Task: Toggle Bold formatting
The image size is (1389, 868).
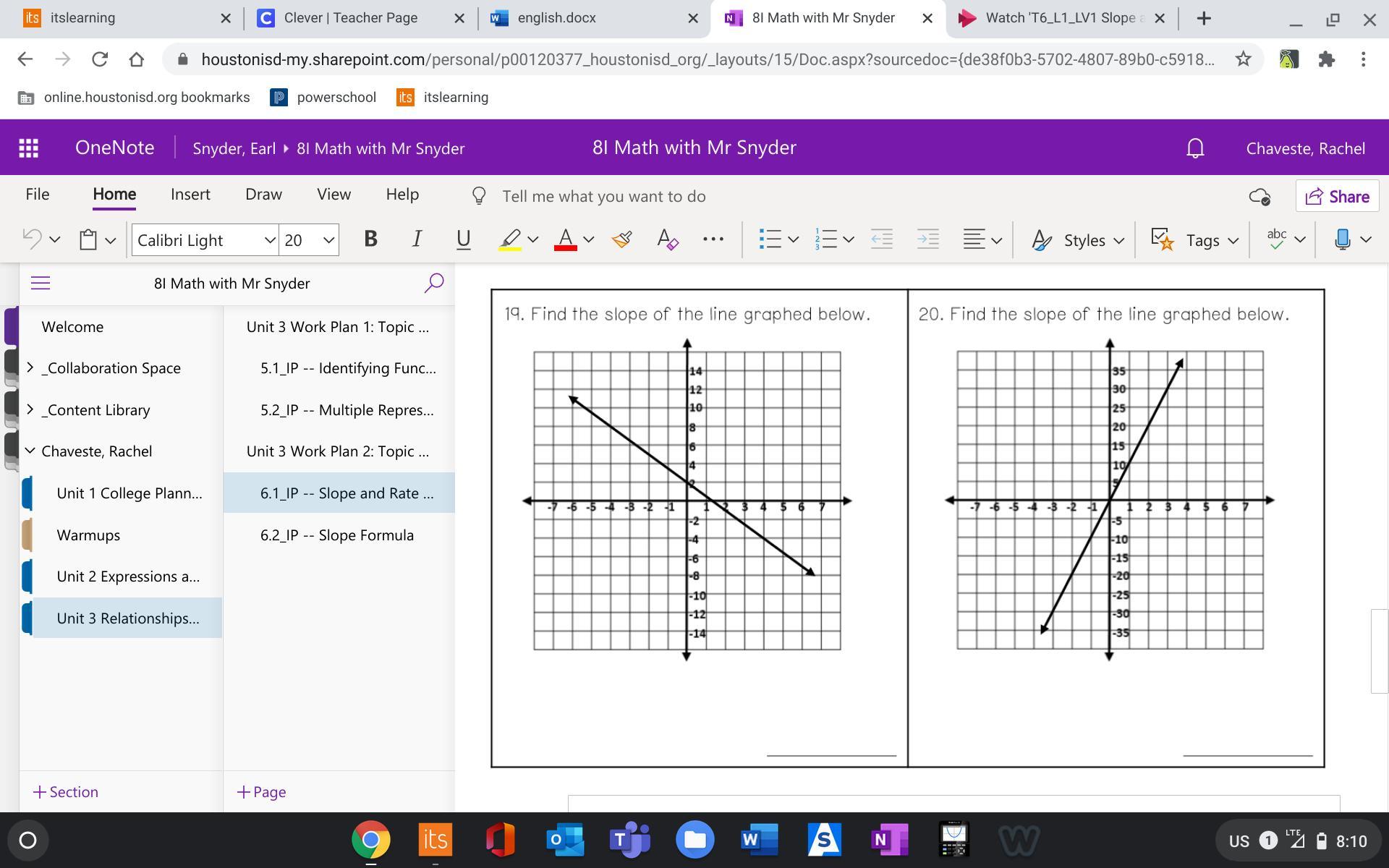Action: click(370, 239)
